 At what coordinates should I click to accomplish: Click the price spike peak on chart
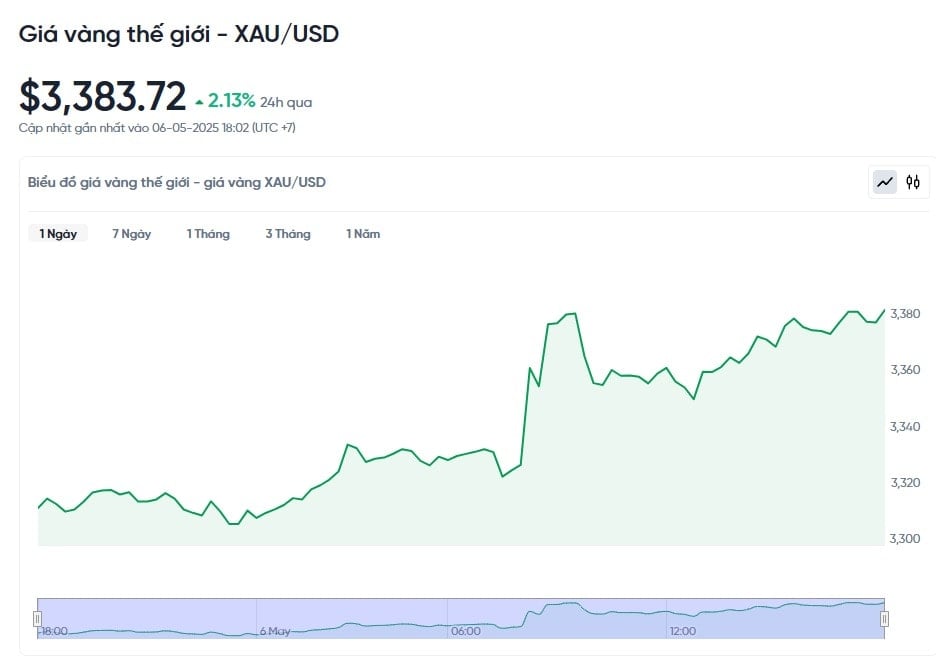click(574, 313)
